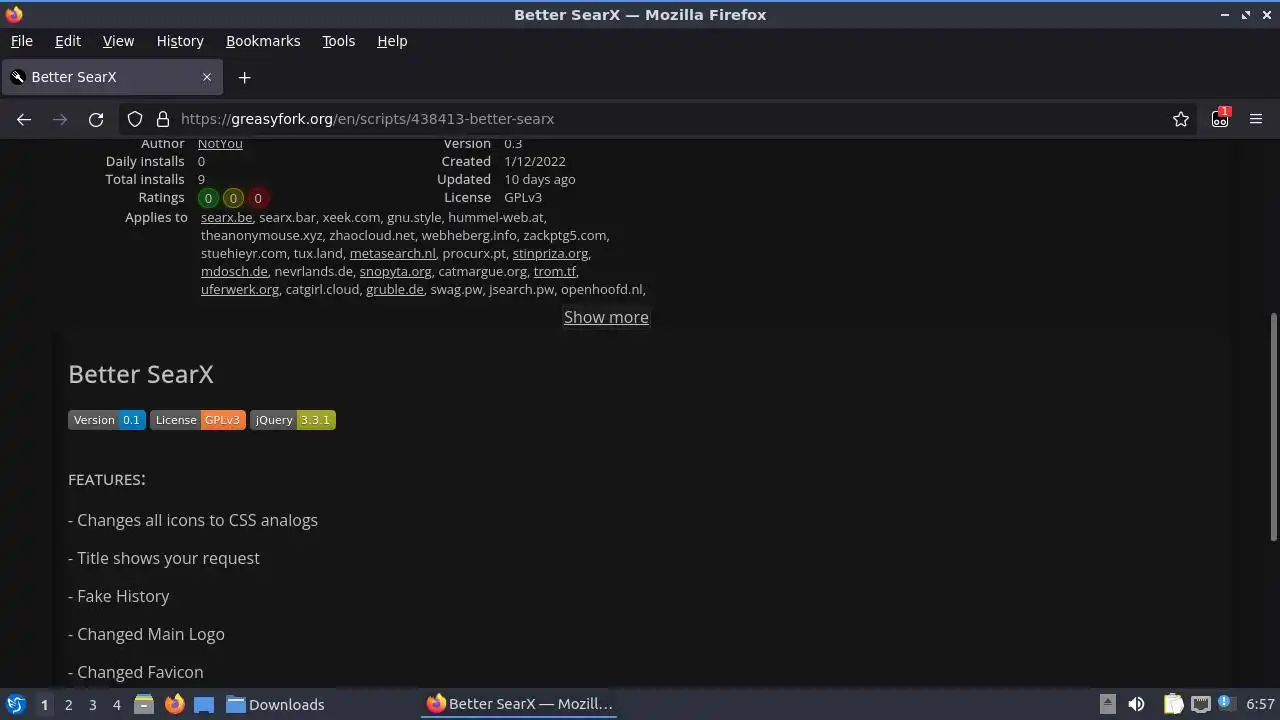Launch the file manager from taskbar
The height and width of the screenshot is (720, 1280).
tap(144, 704)
